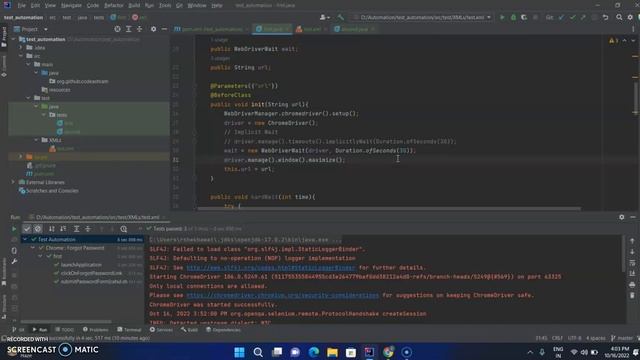Open the File menu

click(21, 6)
